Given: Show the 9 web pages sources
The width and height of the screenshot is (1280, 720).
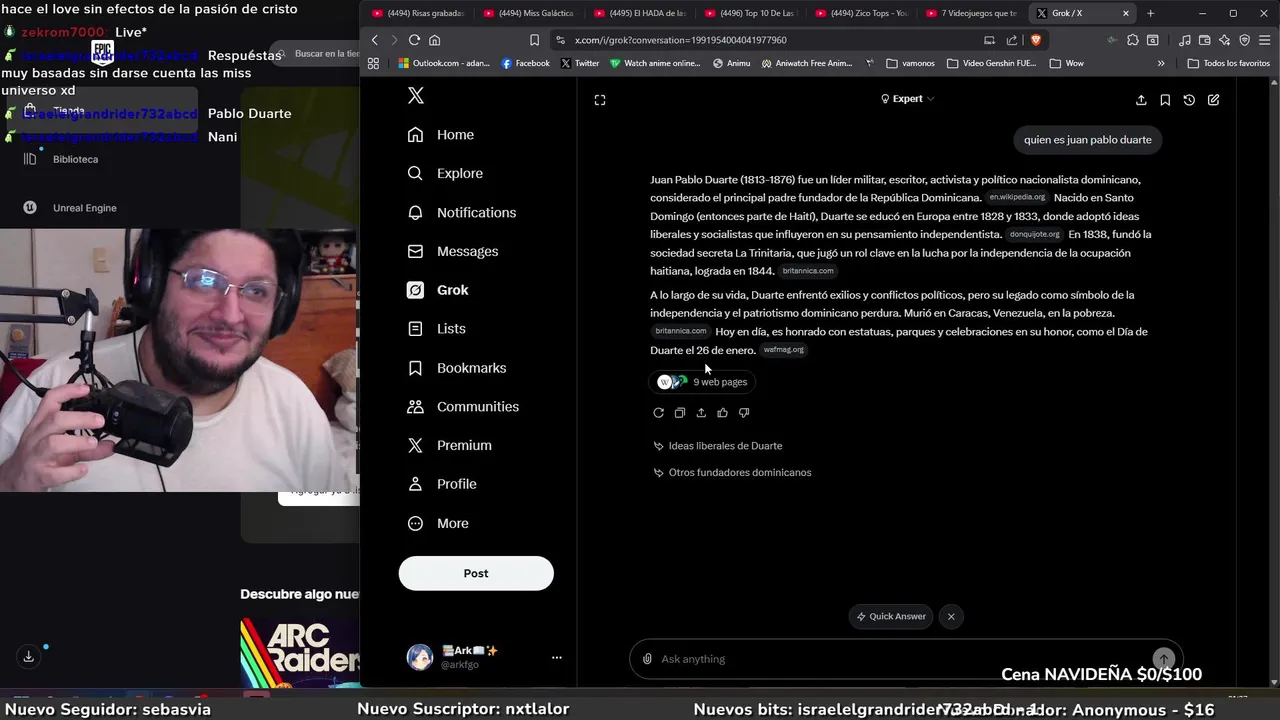Looking at the screenshot, I should point(703,382).
